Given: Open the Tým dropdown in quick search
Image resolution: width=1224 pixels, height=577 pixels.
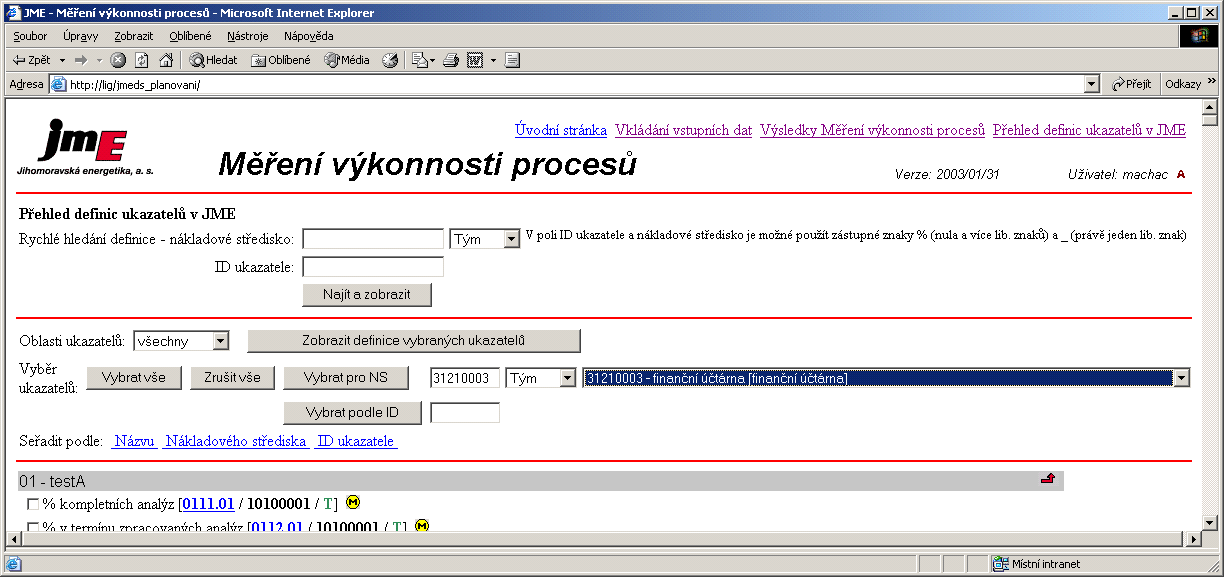Looking at the screenshot, I should point(485,239).
